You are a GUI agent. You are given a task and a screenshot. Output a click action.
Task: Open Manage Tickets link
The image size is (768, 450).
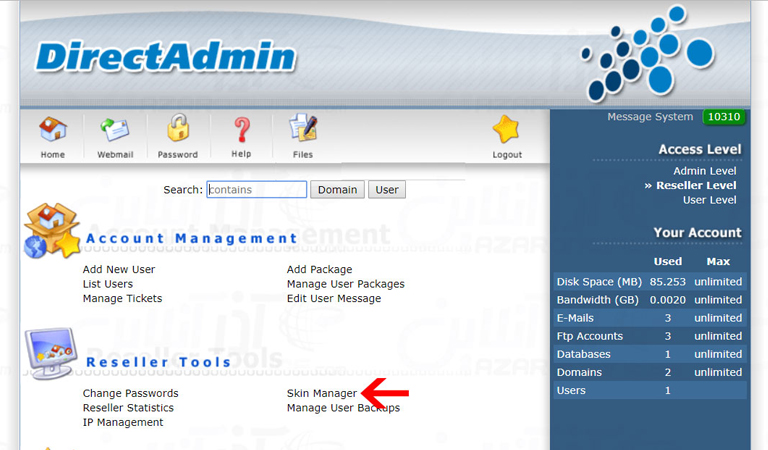(122, 298)
